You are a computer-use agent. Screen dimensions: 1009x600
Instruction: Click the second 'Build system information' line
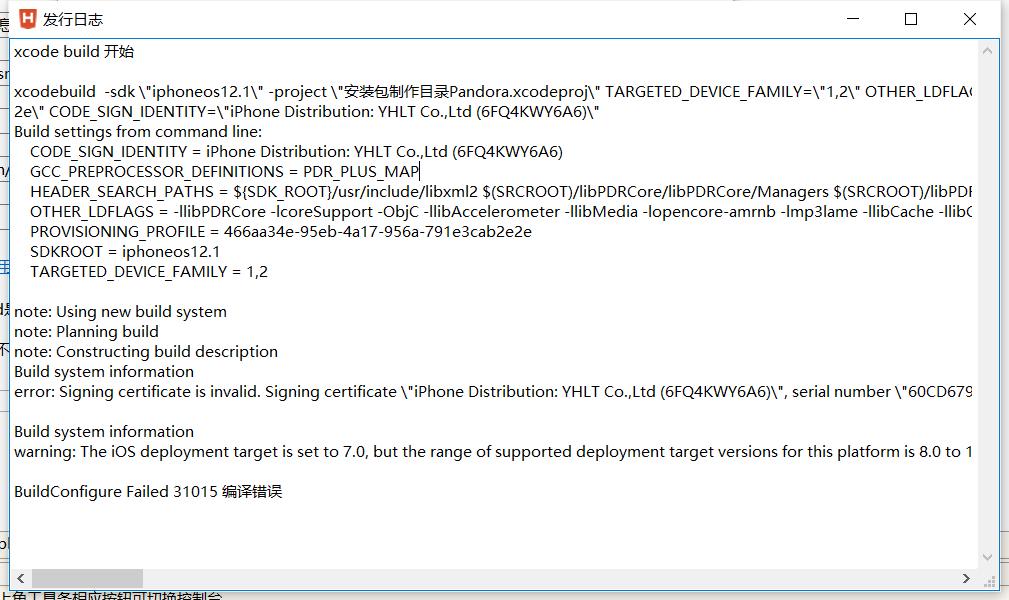104,431
